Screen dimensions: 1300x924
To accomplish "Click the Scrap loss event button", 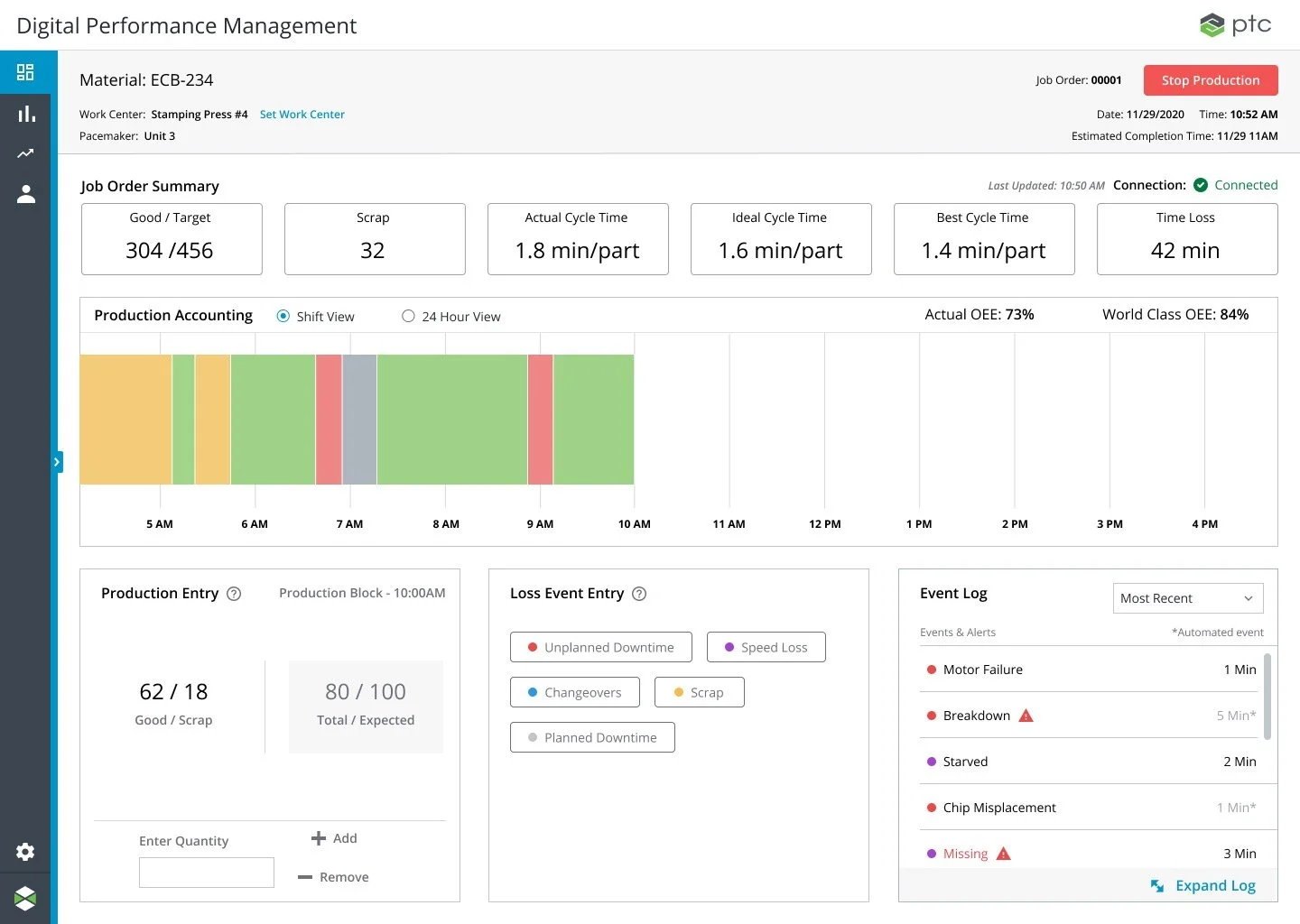I will 700,692.
